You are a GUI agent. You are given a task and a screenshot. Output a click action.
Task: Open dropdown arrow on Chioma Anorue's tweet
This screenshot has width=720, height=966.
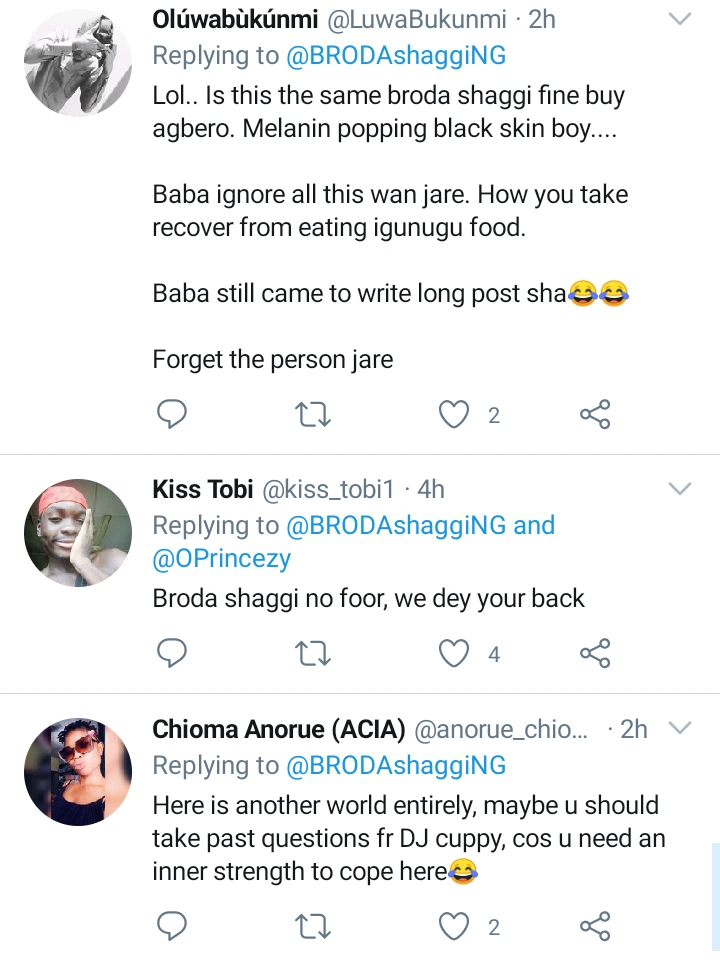pos(680,729)
